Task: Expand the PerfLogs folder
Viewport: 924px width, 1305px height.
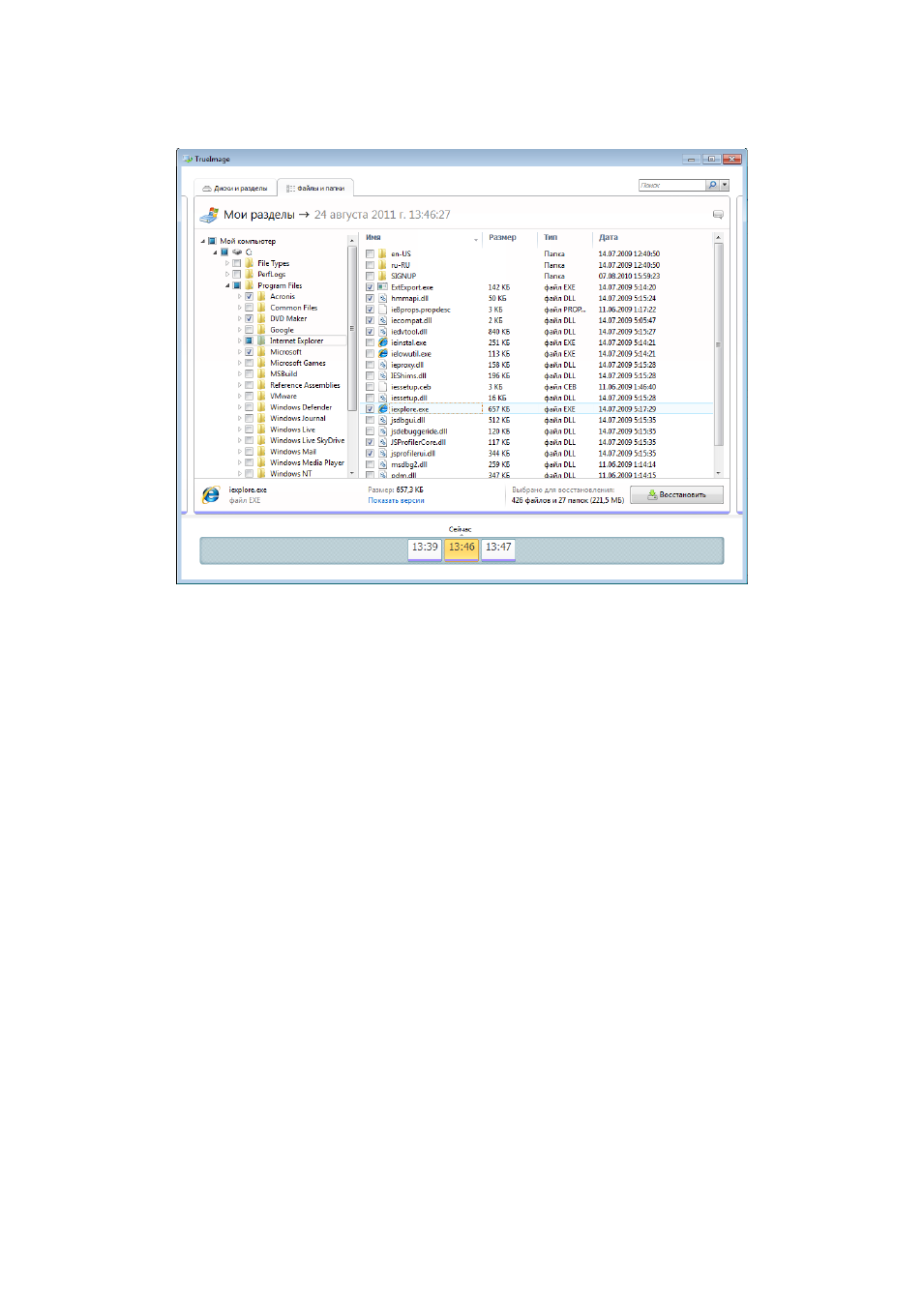Action: click(x=227, y=274)
